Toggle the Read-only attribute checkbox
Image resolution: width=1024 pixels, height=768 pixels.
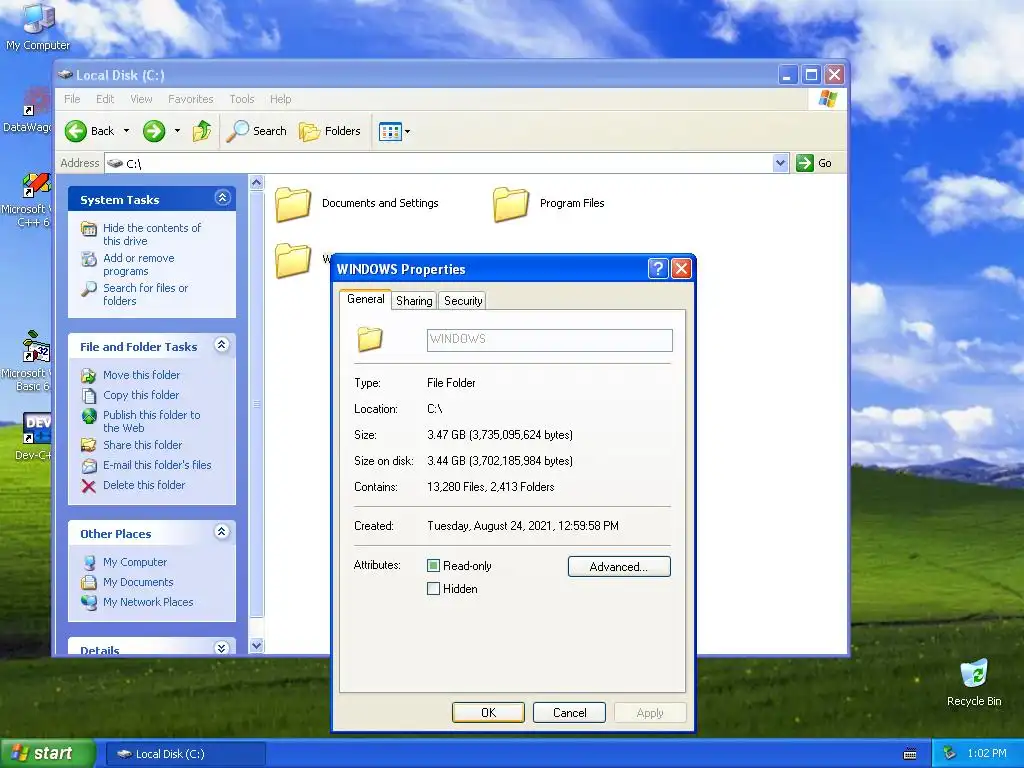click(433, 566)
